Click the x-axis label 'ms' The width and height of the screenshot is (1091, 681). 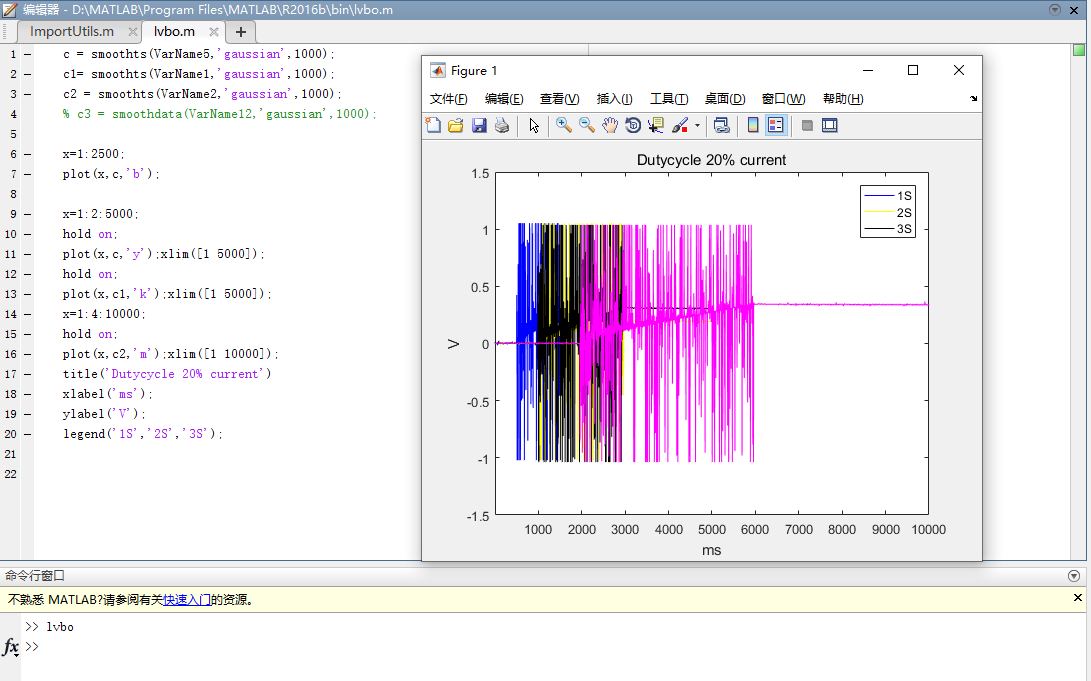tap(711, 550)
